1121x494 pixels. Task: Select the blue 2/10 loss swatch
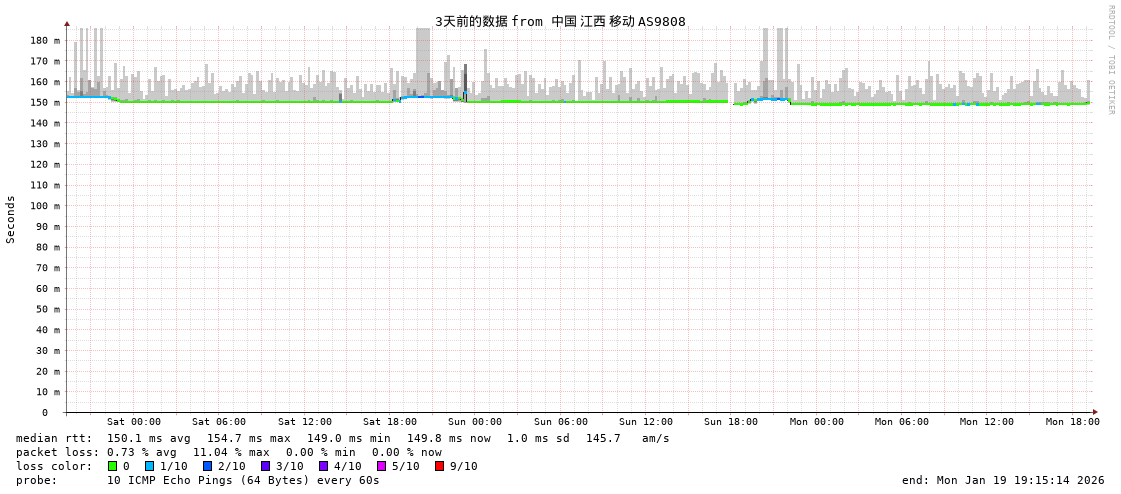pyautogui.click(x=207, y=466)
